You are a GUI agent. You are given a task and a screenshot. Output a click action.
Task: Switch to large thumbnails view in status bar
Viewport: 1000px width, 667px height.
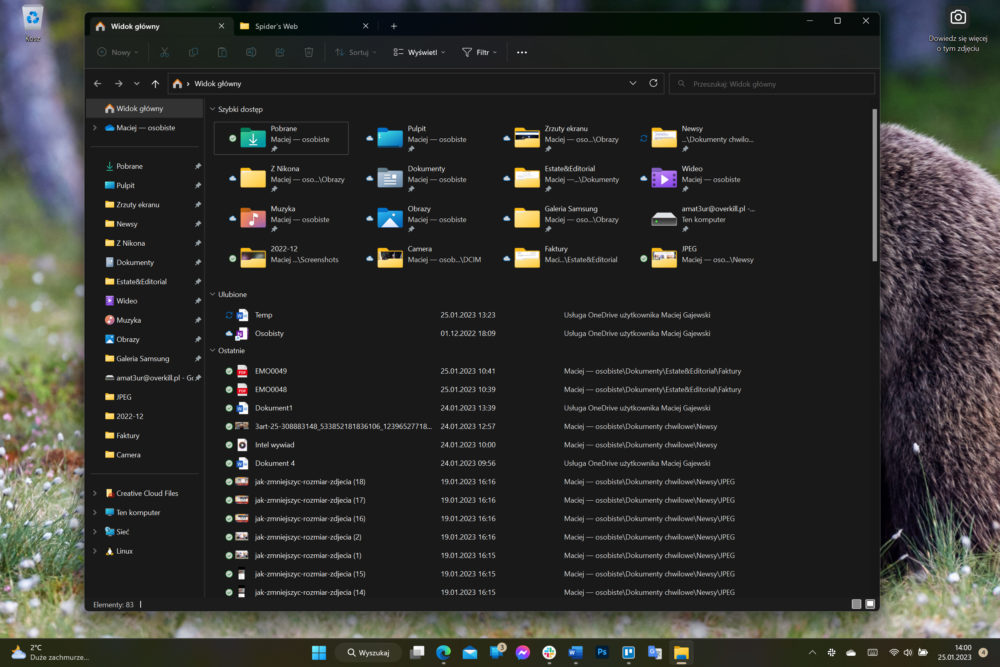[870, 604]
